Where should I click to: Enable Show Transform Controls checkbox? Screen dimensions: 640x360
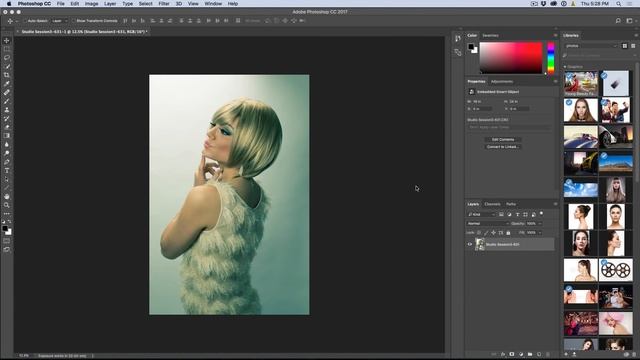pyautogui.click(x=74, y=21)
